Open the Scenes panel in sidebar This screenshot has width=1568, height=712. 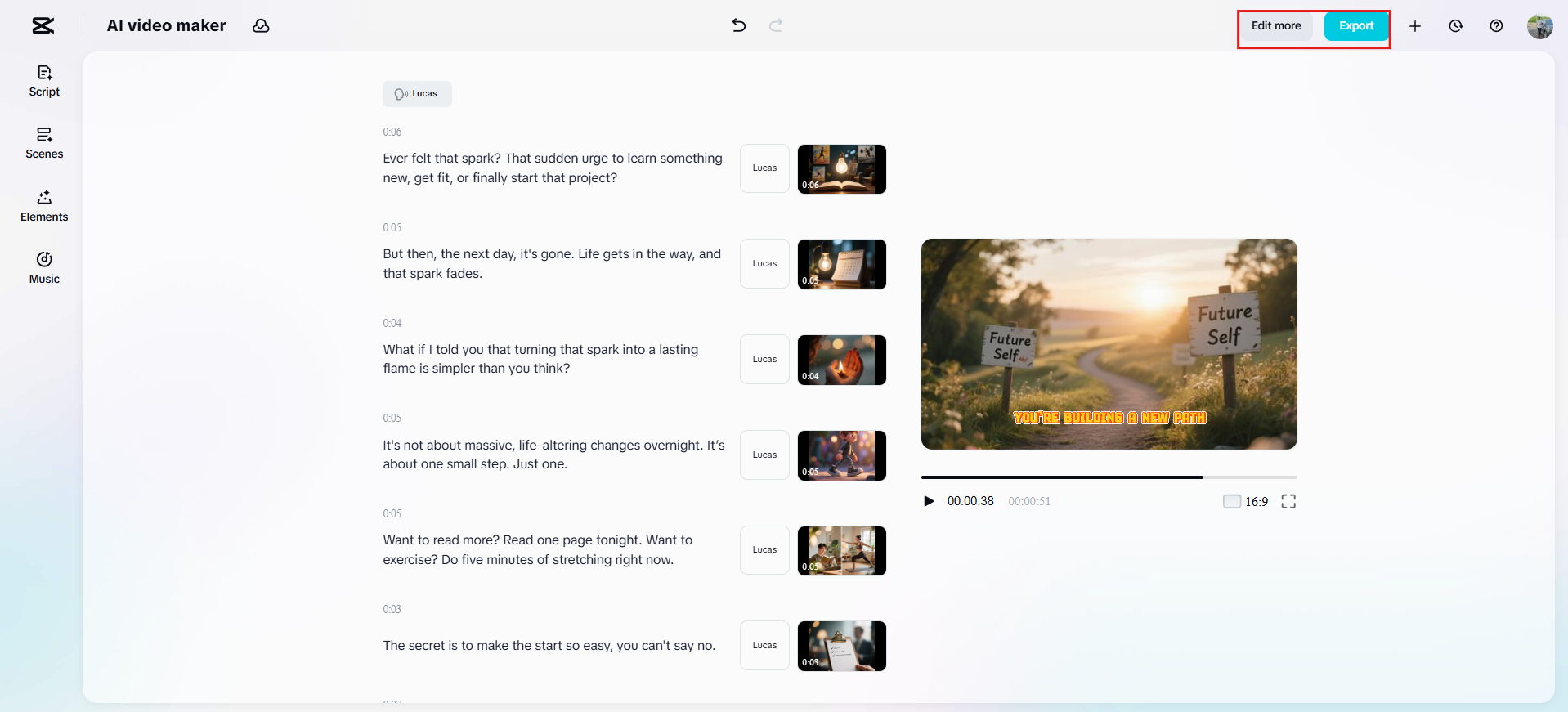click(x=44, y=143)
